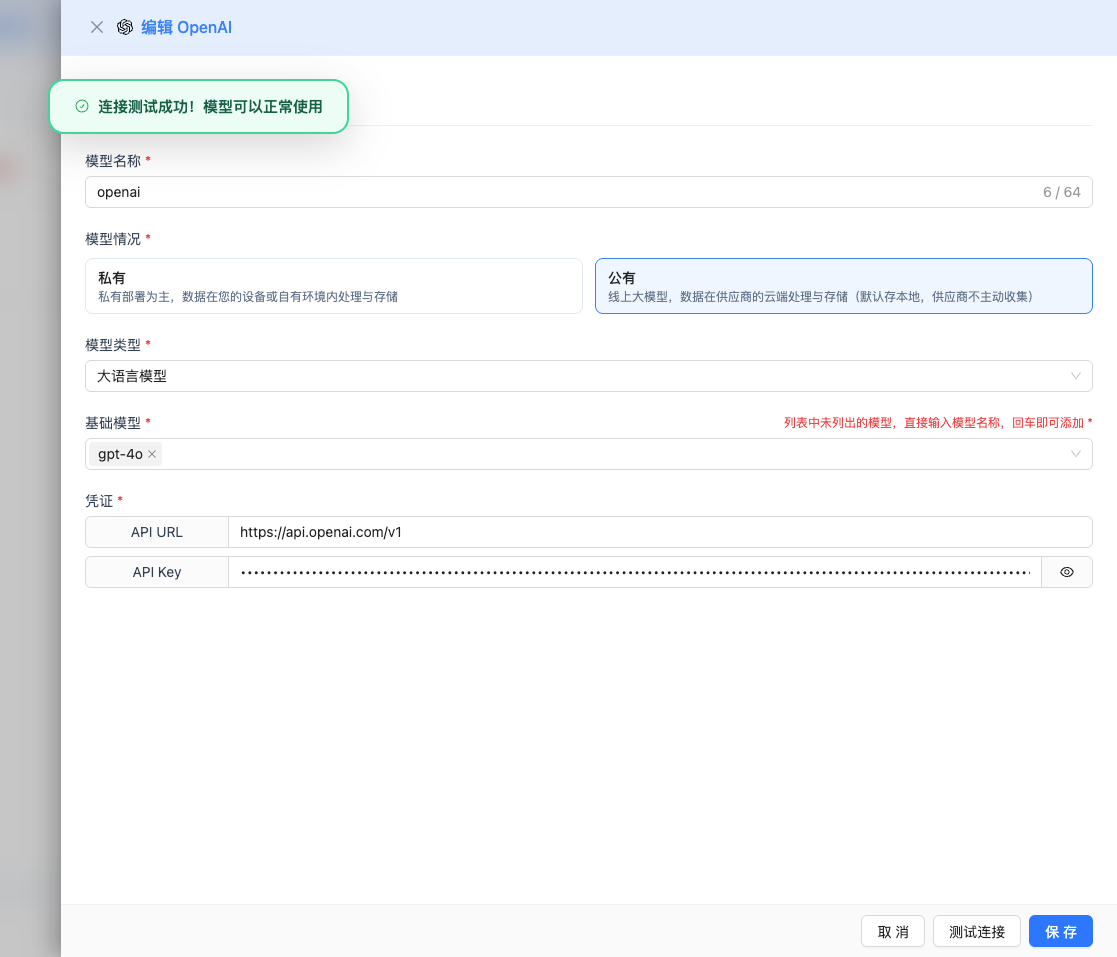
Task: Close the 编辑 OpenAI drawer with X
Action: click(97, 27)
